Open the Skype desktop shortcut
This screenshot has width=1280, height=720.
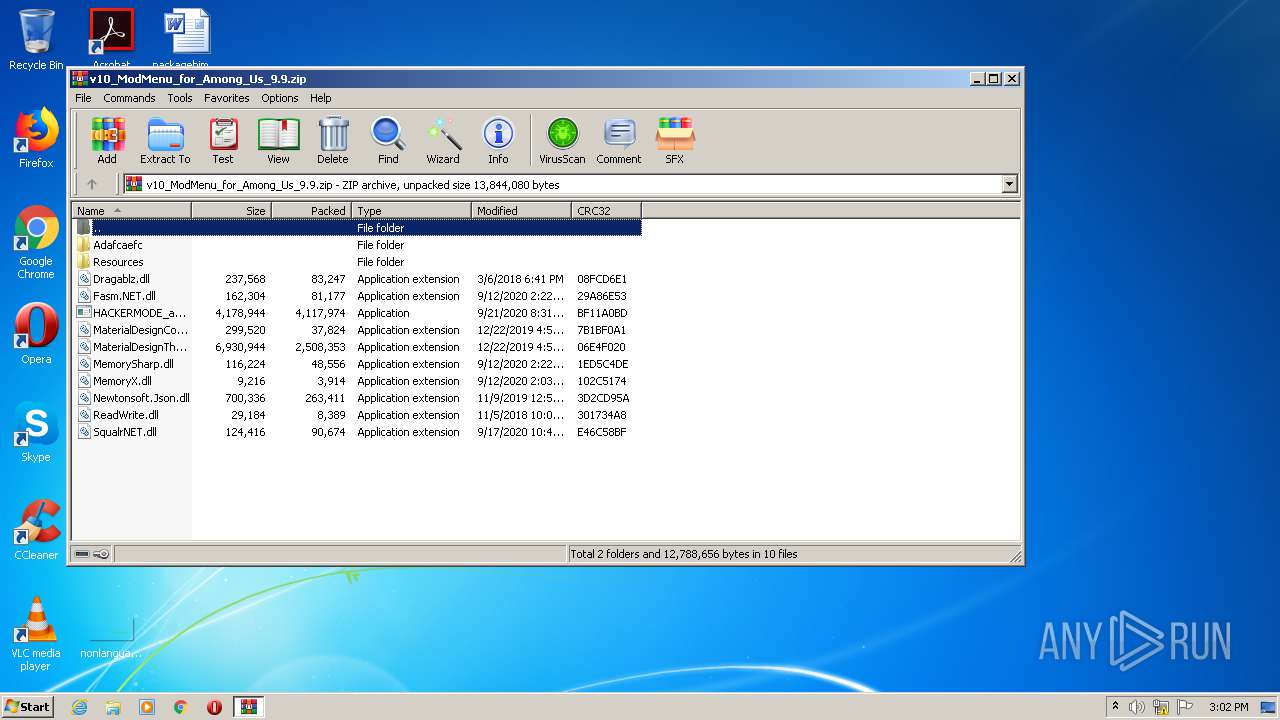point(36,432)
